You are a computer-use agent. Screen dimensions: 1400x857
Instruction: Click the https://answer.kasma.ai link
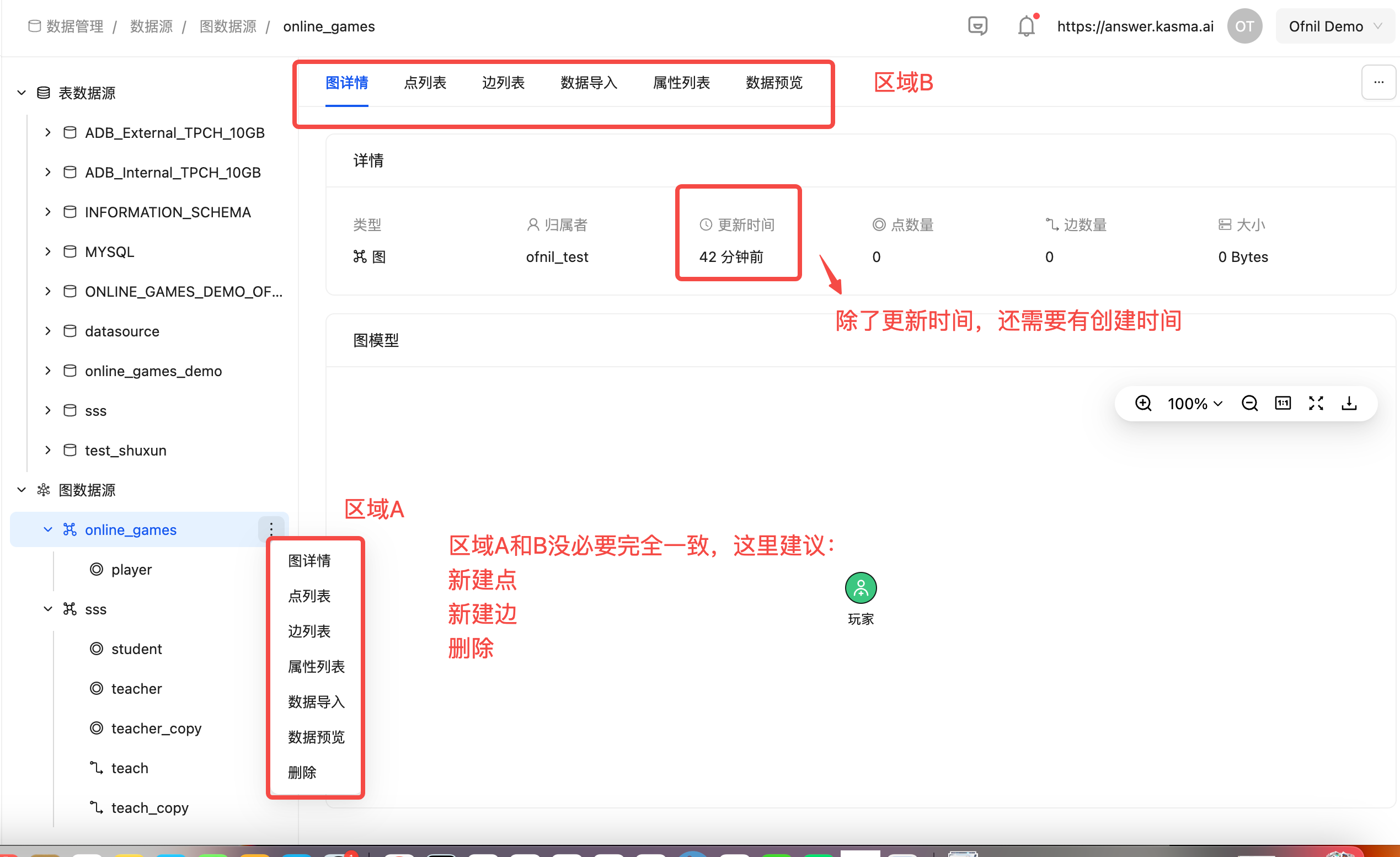pos(1135,26)
